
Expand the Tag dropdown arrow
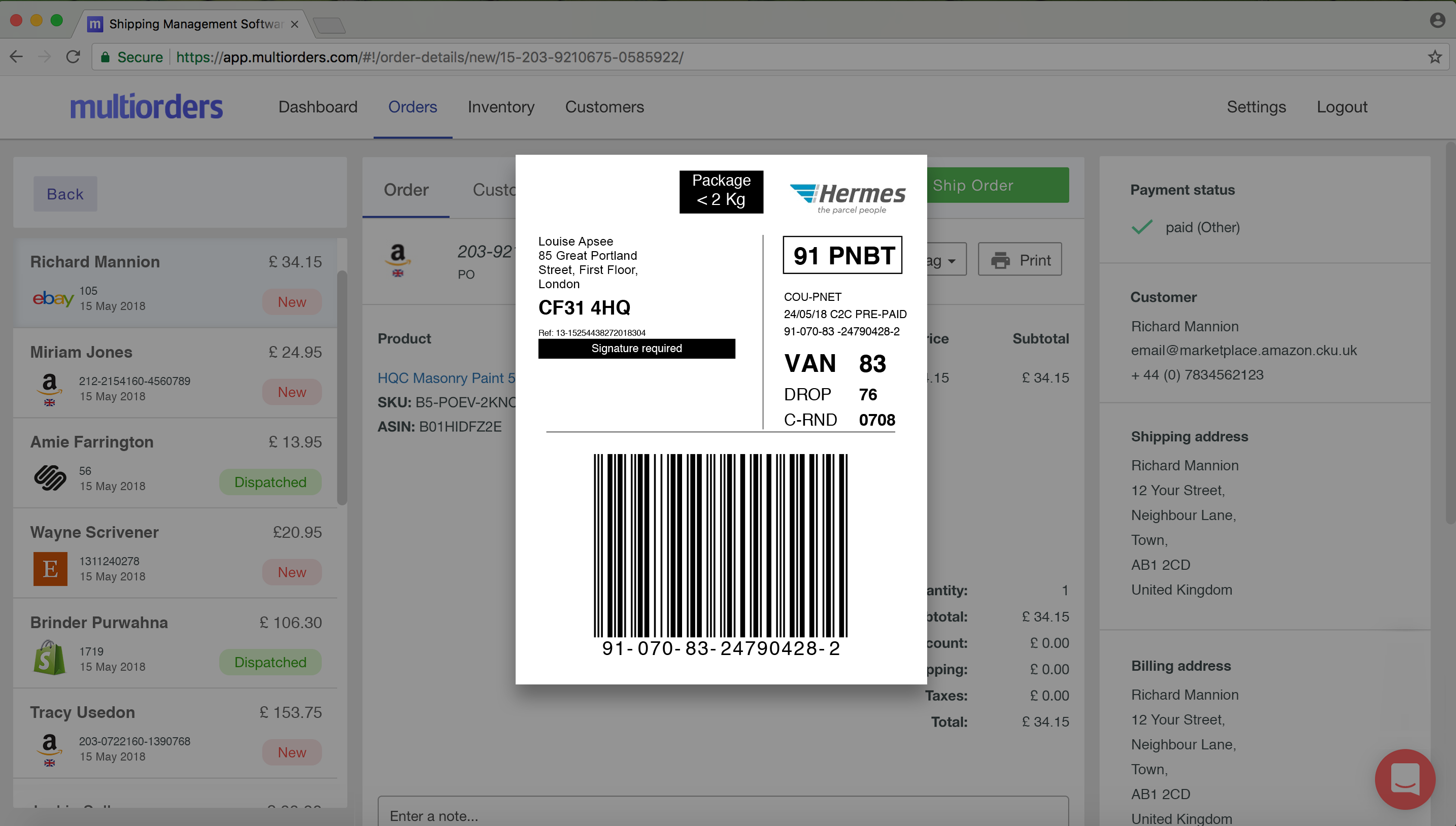[x=952, y=261]
